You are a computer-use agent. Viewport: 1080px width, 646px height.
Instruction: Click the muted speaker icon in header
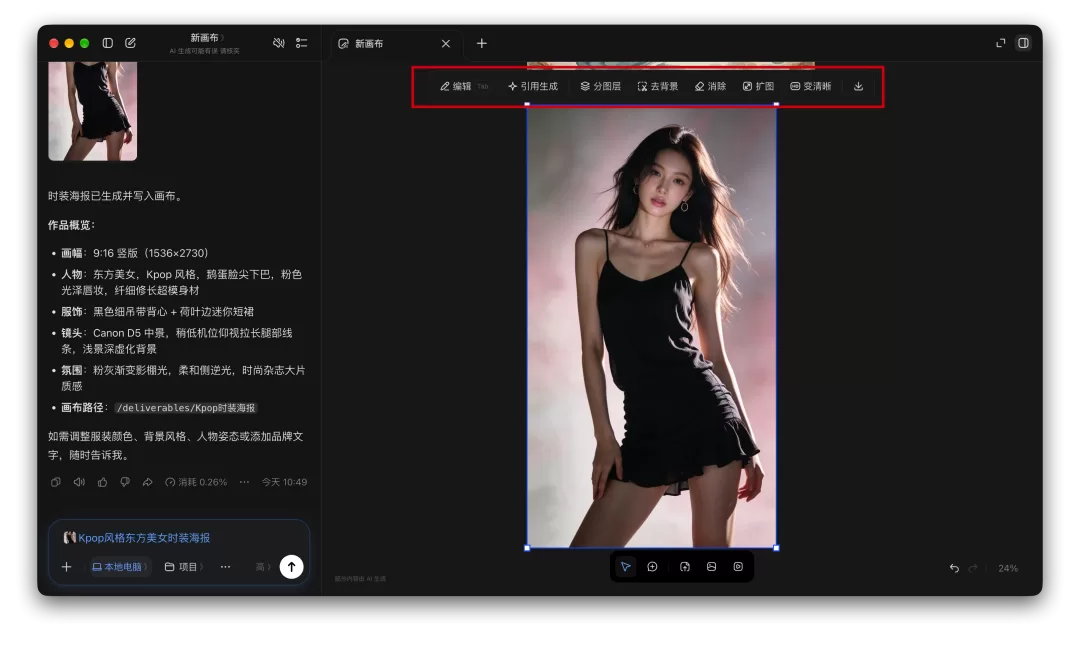tap(278, 43)
